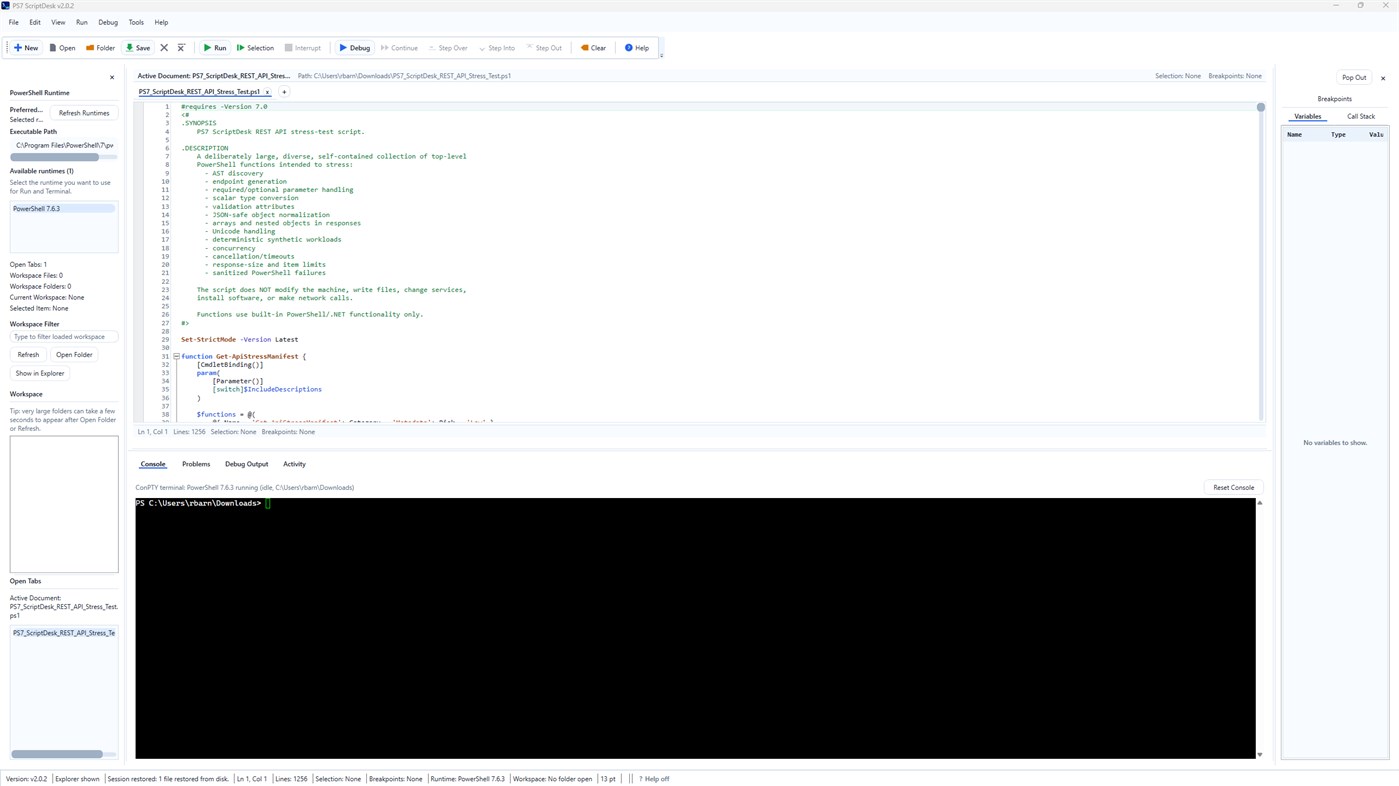Click 'Workspace: No folder open' status text

click(x=552, y=779)
